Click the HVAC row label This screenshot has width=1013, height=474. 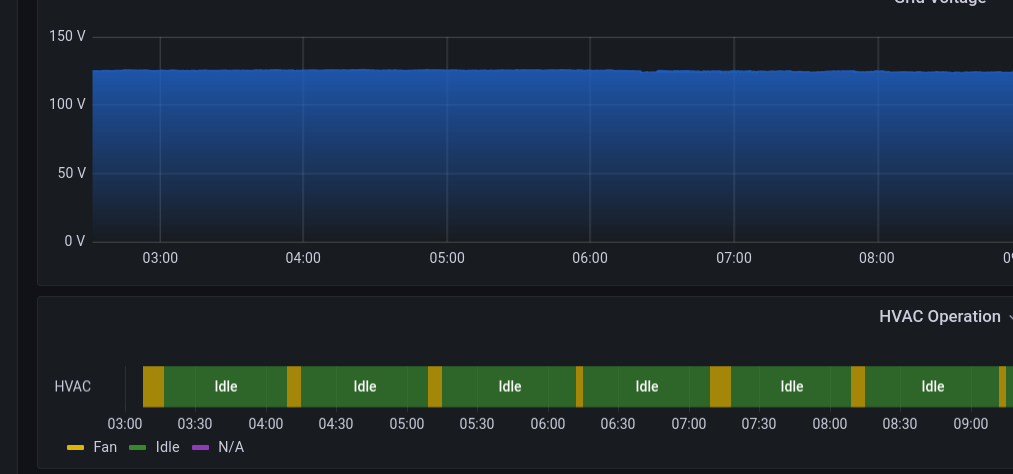coord(72,387)
